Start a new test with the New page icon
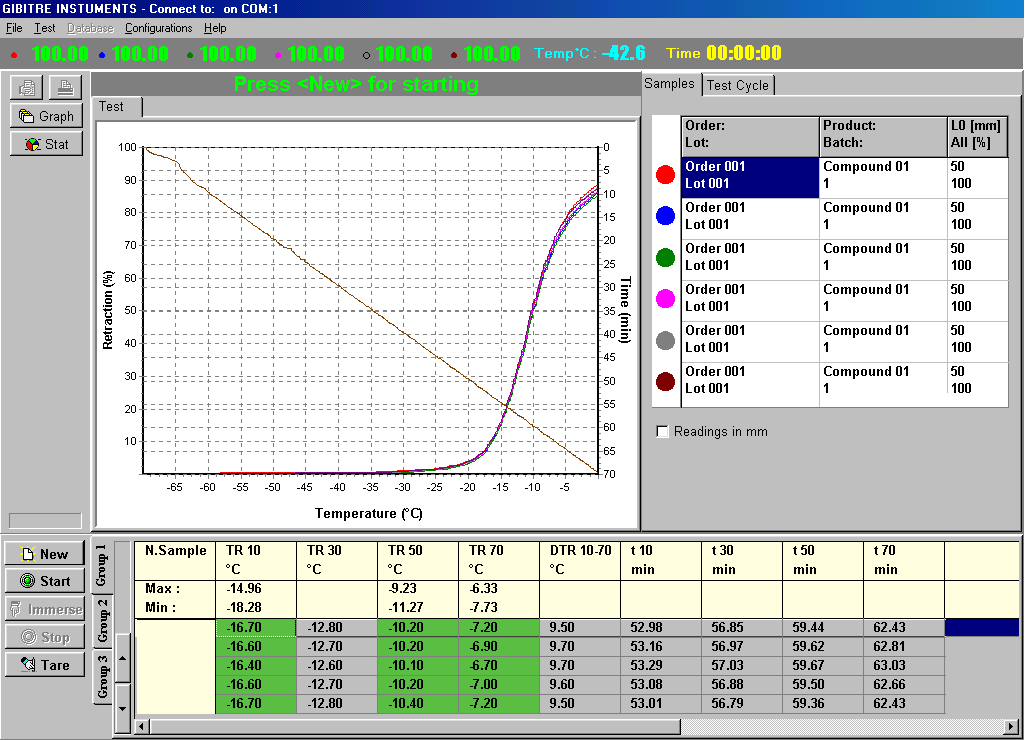This screenshot has height=740, width=1026. [45, 555]
